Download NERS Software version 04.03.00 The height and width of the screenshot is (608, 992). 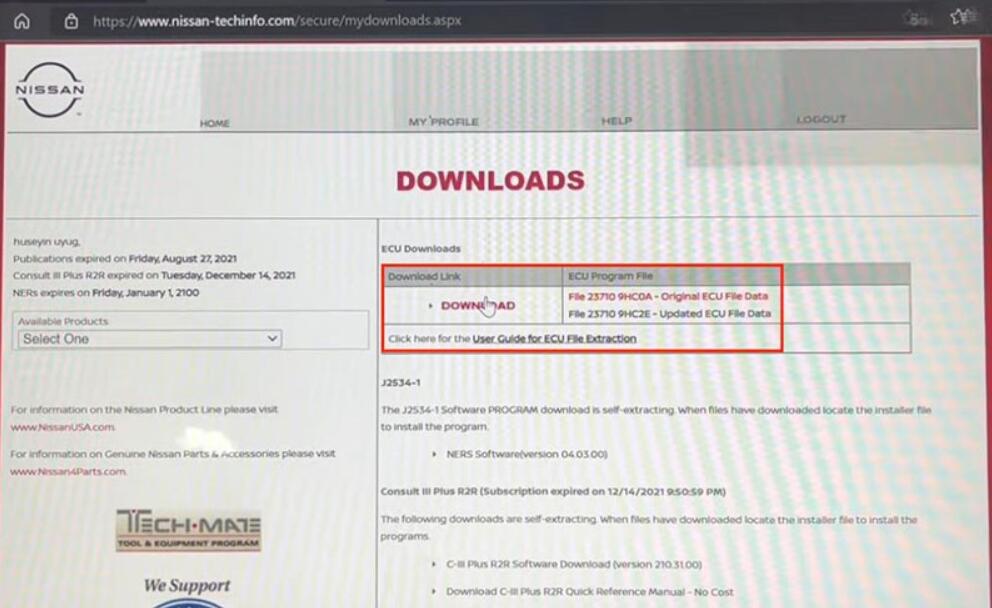point(526,454)
